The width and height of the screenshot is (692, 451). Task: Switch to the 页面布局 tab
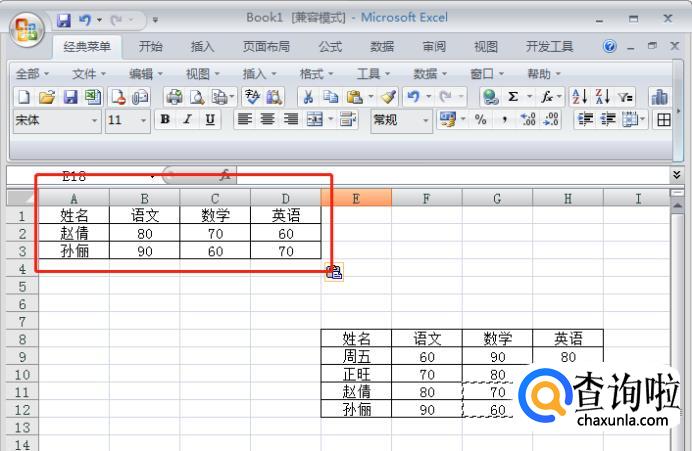tap(266, 46)
